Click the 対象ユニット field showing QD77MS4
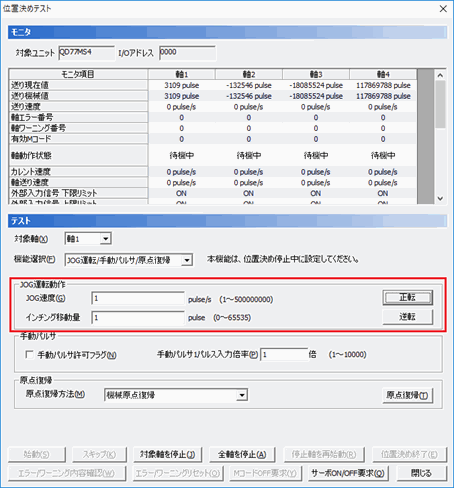 (86, 53)
